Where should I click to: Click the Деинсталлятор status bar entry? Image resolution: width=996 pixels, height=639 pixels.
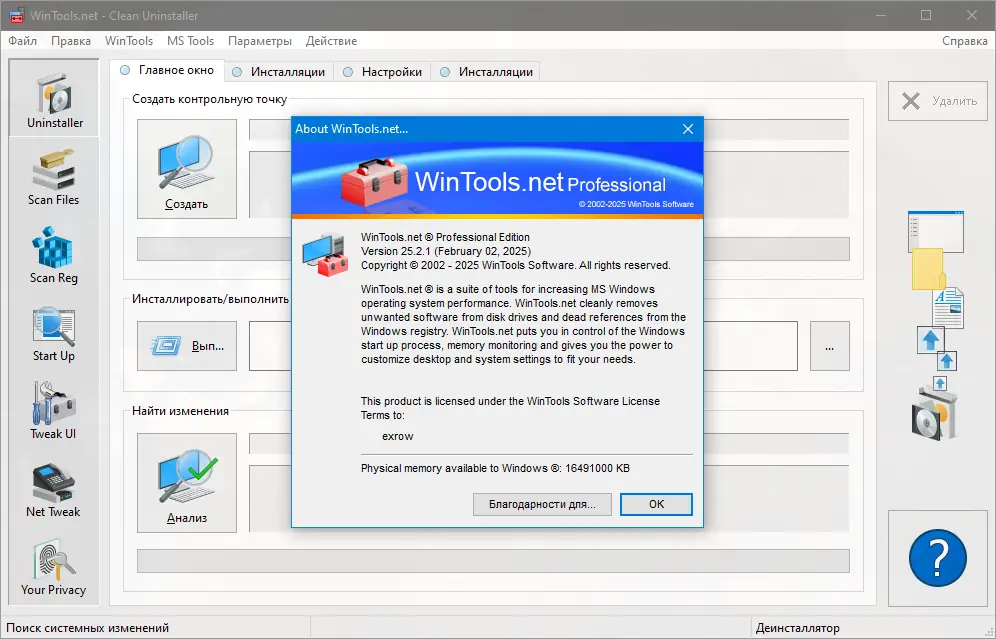[x=798, y=628]
